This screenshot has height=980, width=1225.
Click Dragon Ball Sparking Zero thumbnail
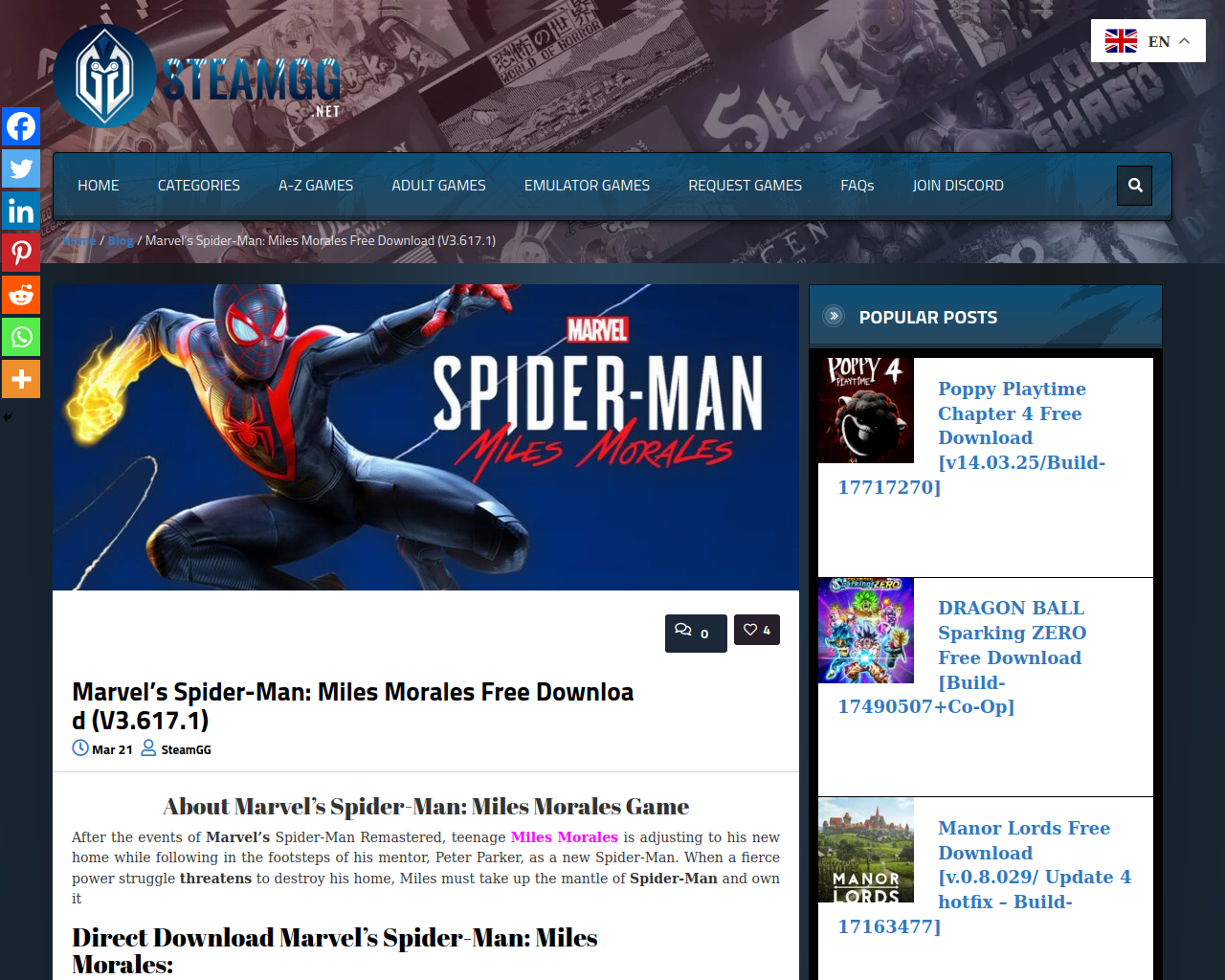pyautogui.click(x=866, y=630)
